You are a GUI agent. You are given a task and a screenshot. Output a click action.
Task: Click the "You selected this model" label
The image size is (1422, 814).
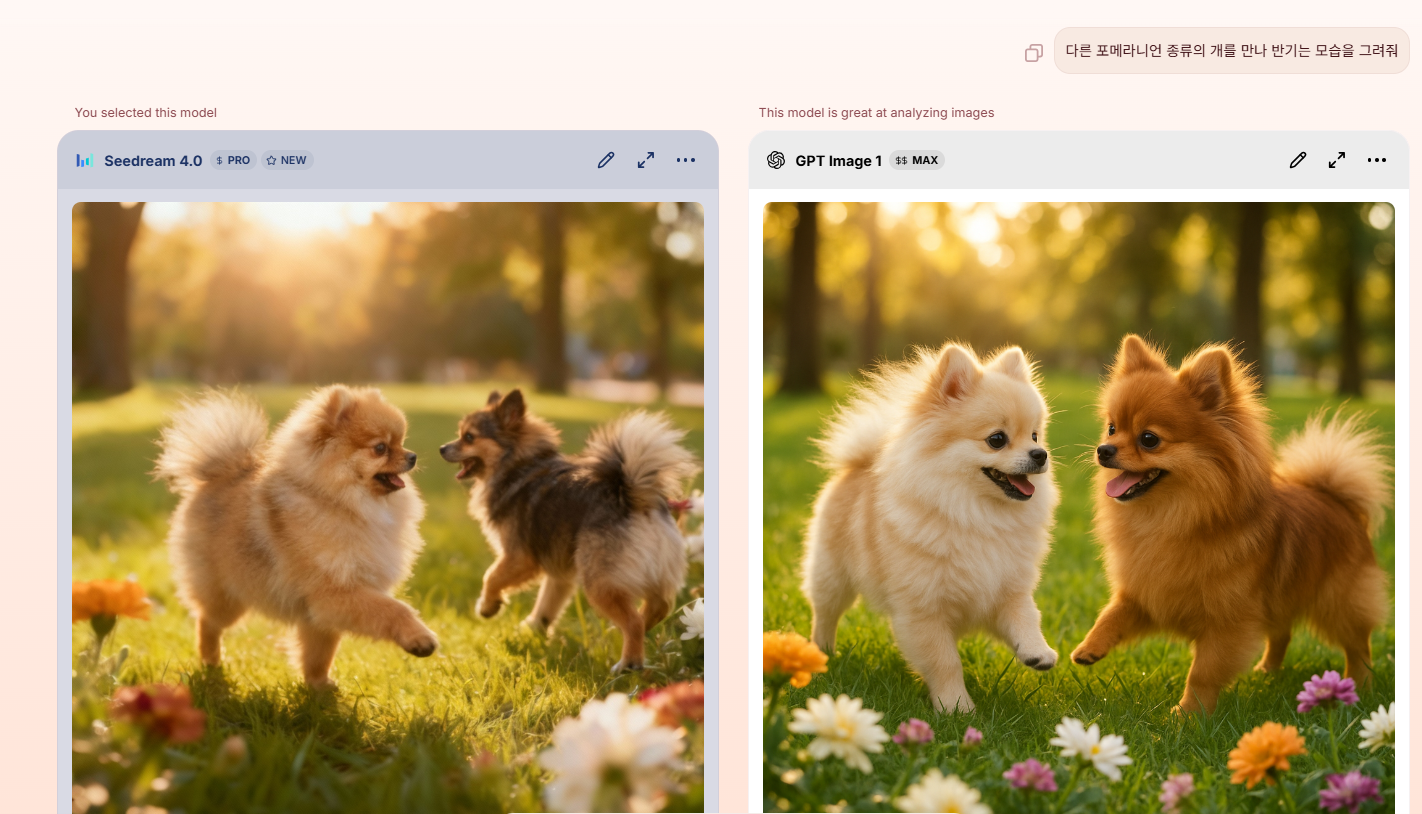coord(146,113)
